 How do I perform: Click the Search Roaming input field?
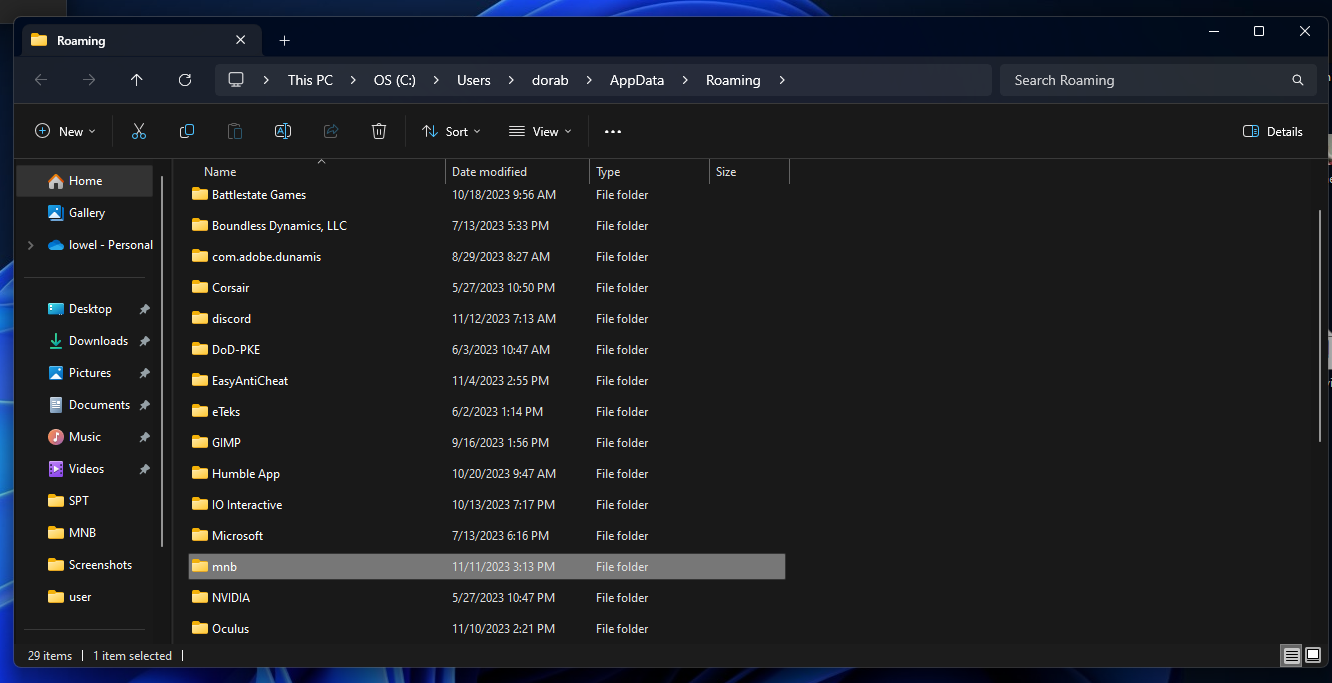pyautogui.click(x=1146, y=80)
